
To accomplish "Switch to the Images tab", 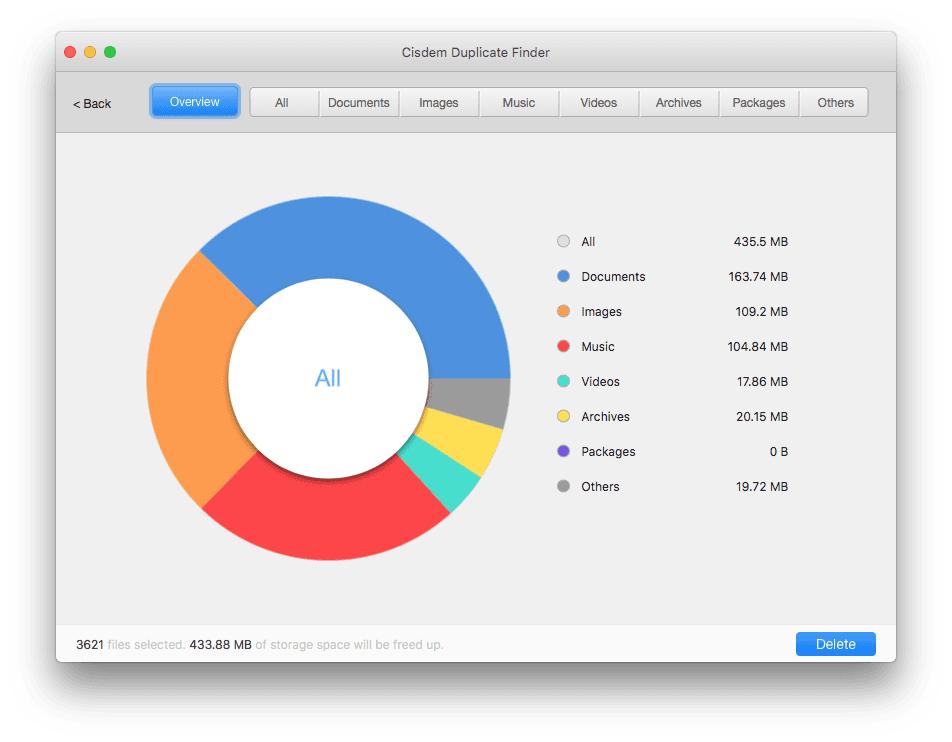I will click(439, 103).
